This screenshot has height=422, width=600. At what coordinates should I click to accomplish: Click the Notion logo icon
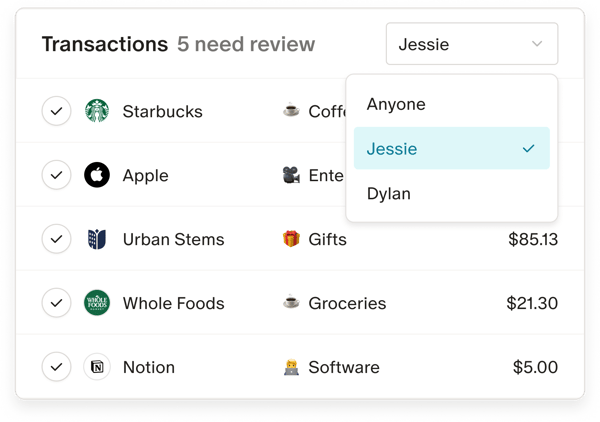click(x=97, y=367)
